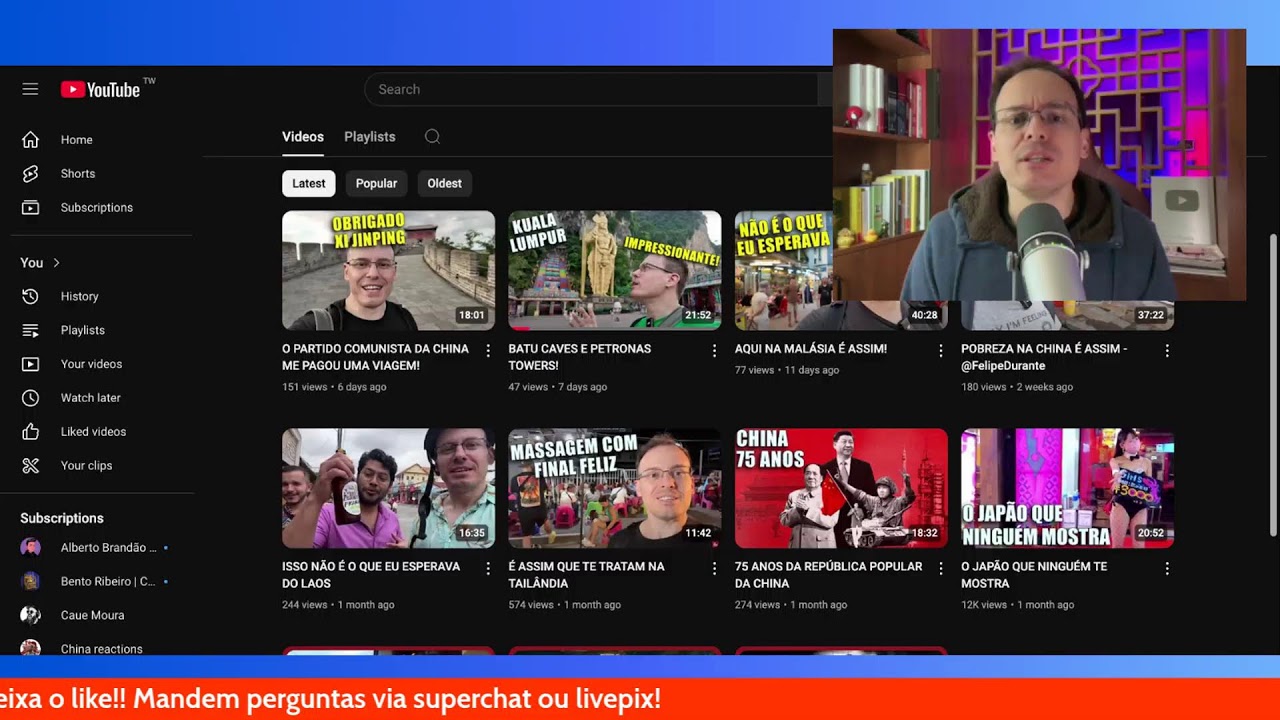
Task: Click the Search input field
Action: [x=590, y=90]
